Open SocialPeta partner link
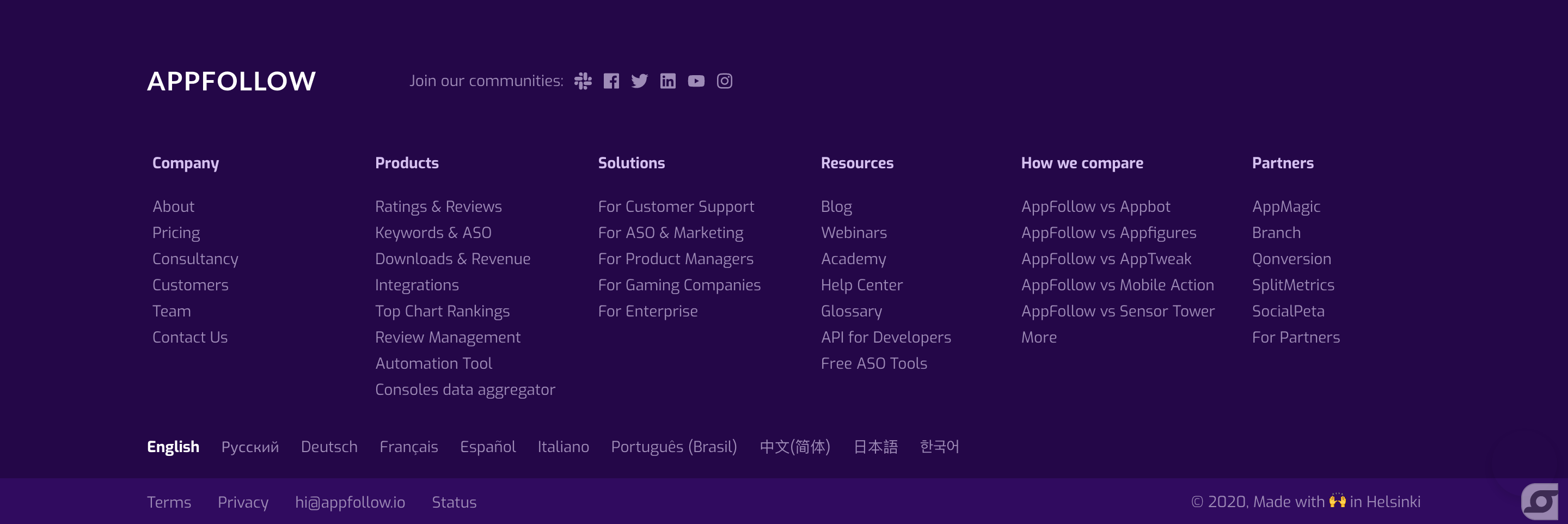1568x524 pixels. click(1289, 312)
